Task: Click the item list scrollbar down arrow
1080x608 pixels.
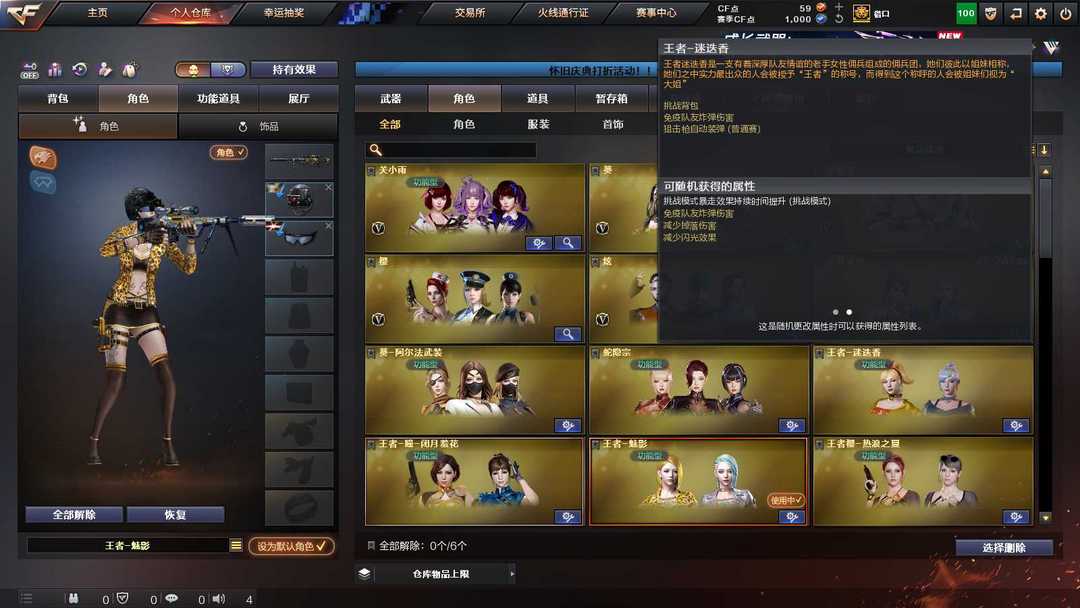Action: [1045, 517]
